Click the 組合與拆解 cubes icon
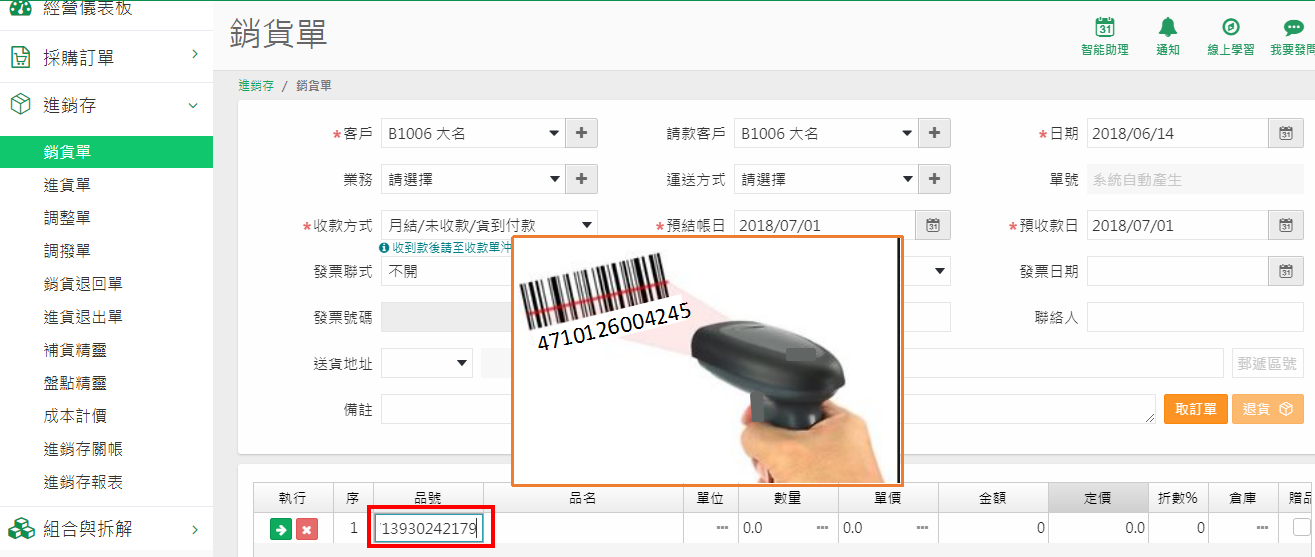Screen dimensions: 1315x557 21,528
